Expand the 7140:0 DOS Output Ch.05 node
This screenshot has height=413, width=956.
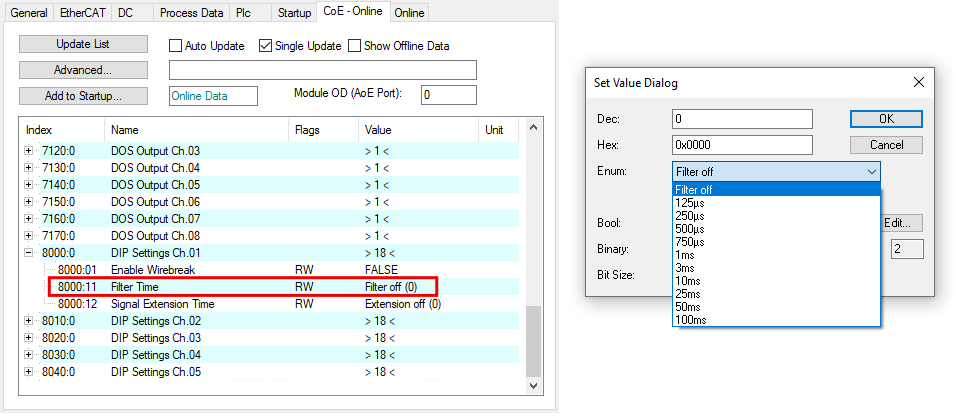29,185
